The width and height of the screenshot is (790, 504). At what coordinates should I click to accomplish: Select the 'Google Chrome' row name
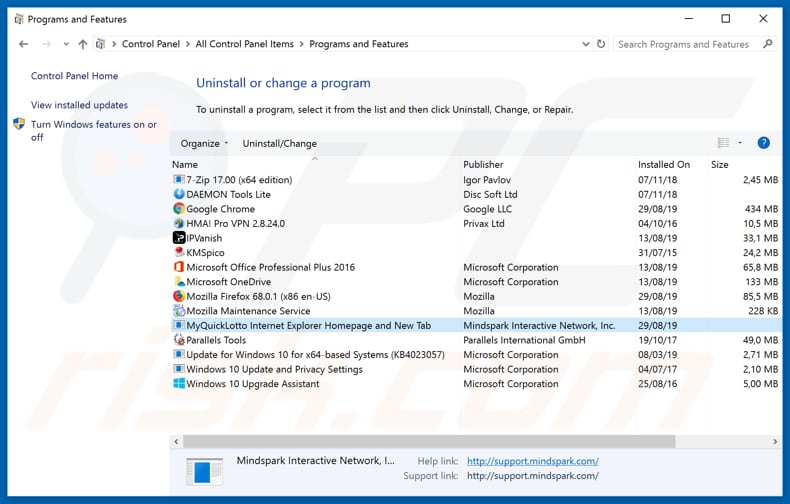pos(221,209)
